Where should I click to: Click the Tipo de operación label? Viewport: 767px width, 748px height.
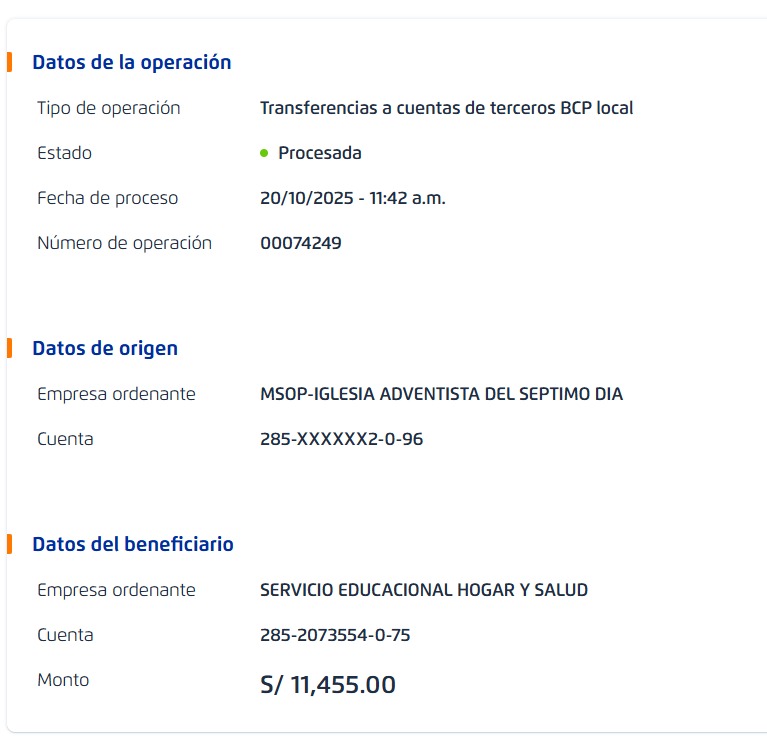(108, 108)
